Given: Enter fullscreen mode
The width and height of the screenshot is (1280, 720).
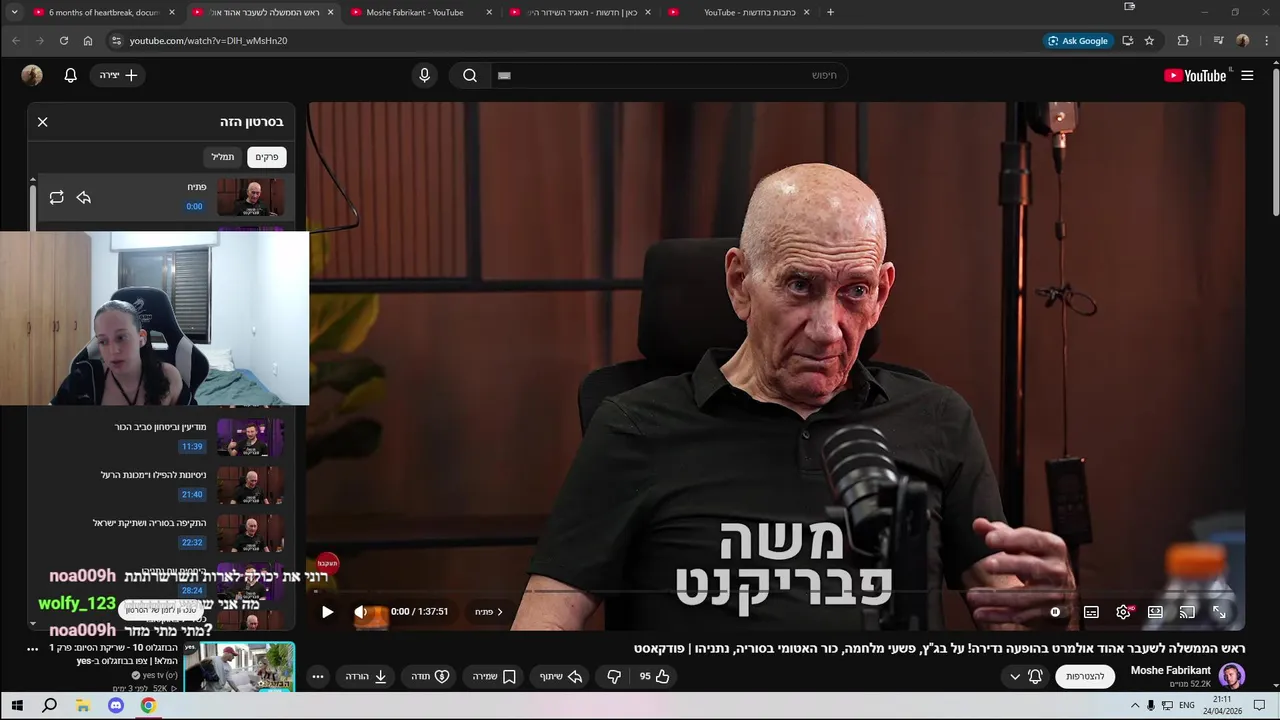Looking at the screenshot, I should click(x=1219, y=612).
